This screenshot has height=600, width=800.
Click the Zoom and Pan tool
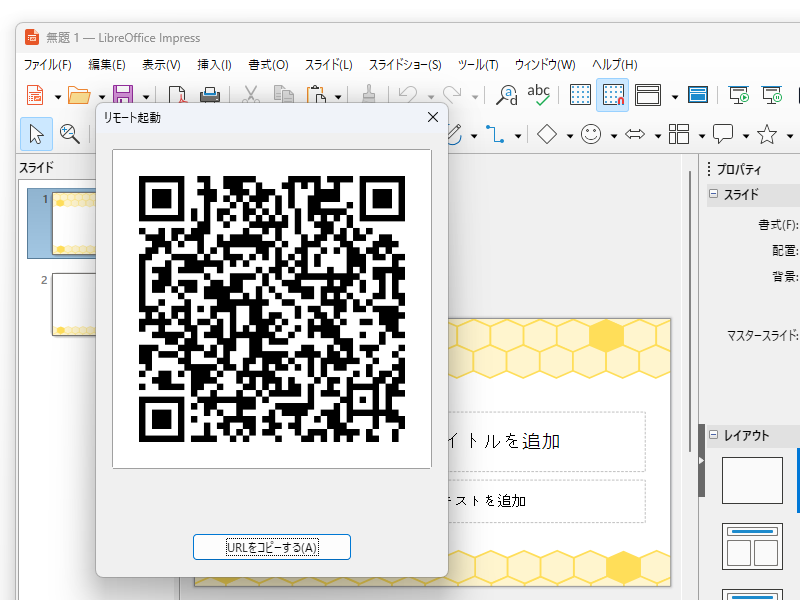point(69,134)
